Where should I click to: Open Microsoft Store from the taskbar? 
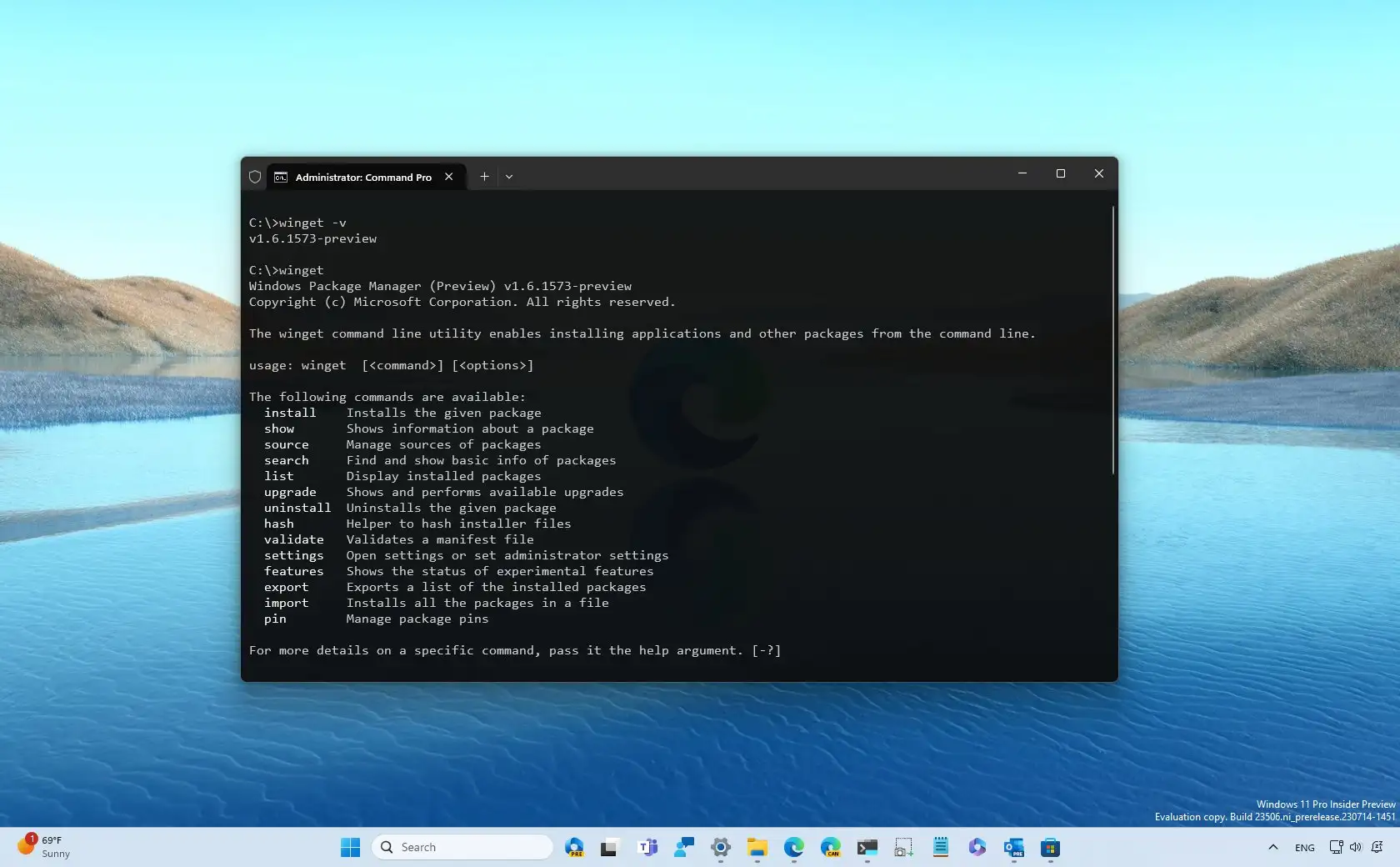1050,847
